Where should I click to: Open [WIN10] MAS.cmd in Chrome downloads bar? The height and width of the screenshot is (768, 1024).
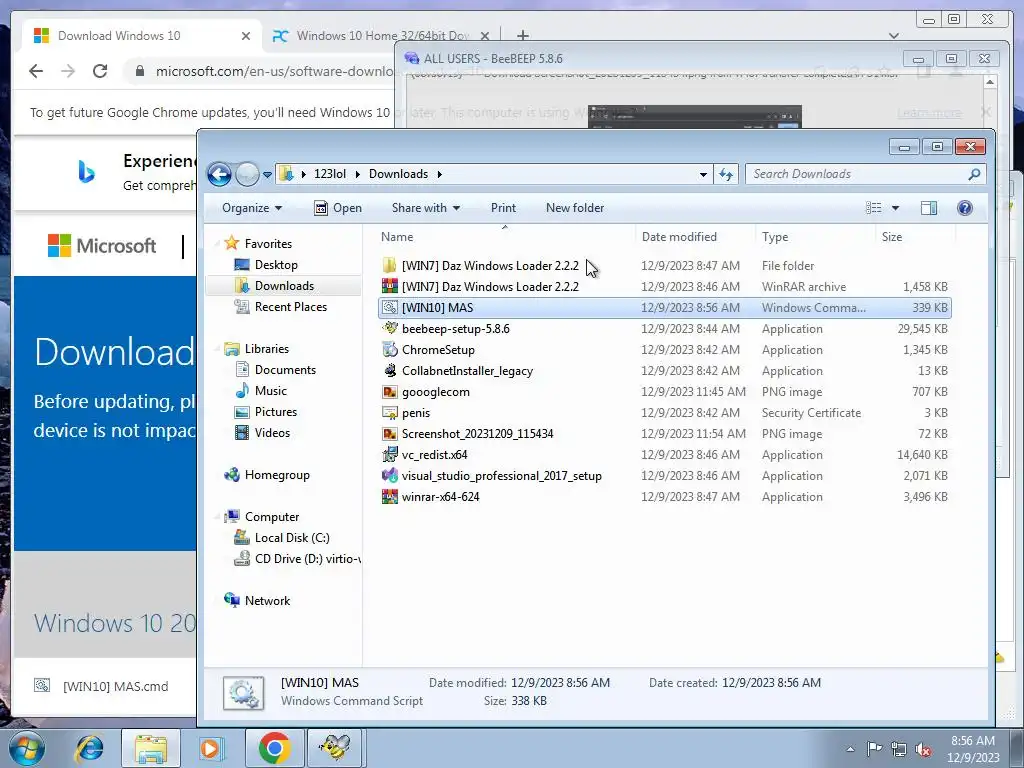(x=104, y=686)
